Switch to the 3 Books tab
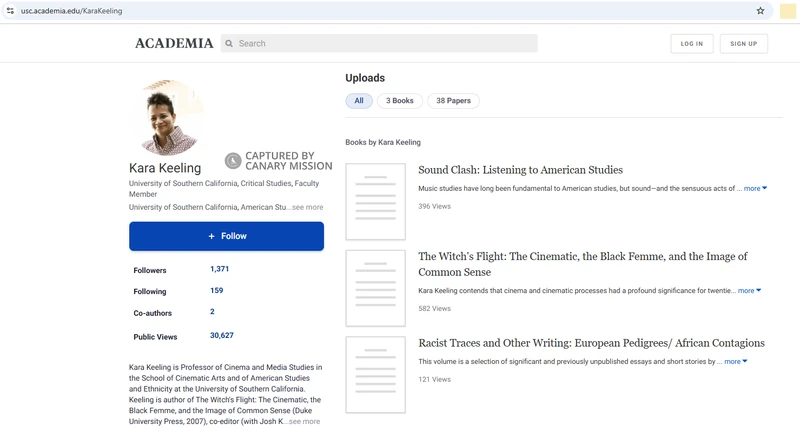Viewport: 800px width, 433px height. pos(399,100)
